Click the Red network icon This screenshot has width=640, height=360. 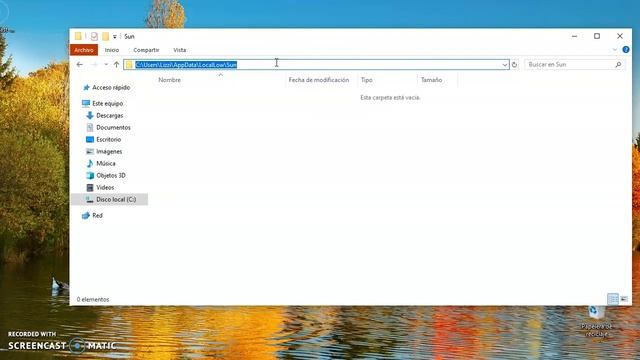[86, 216]
